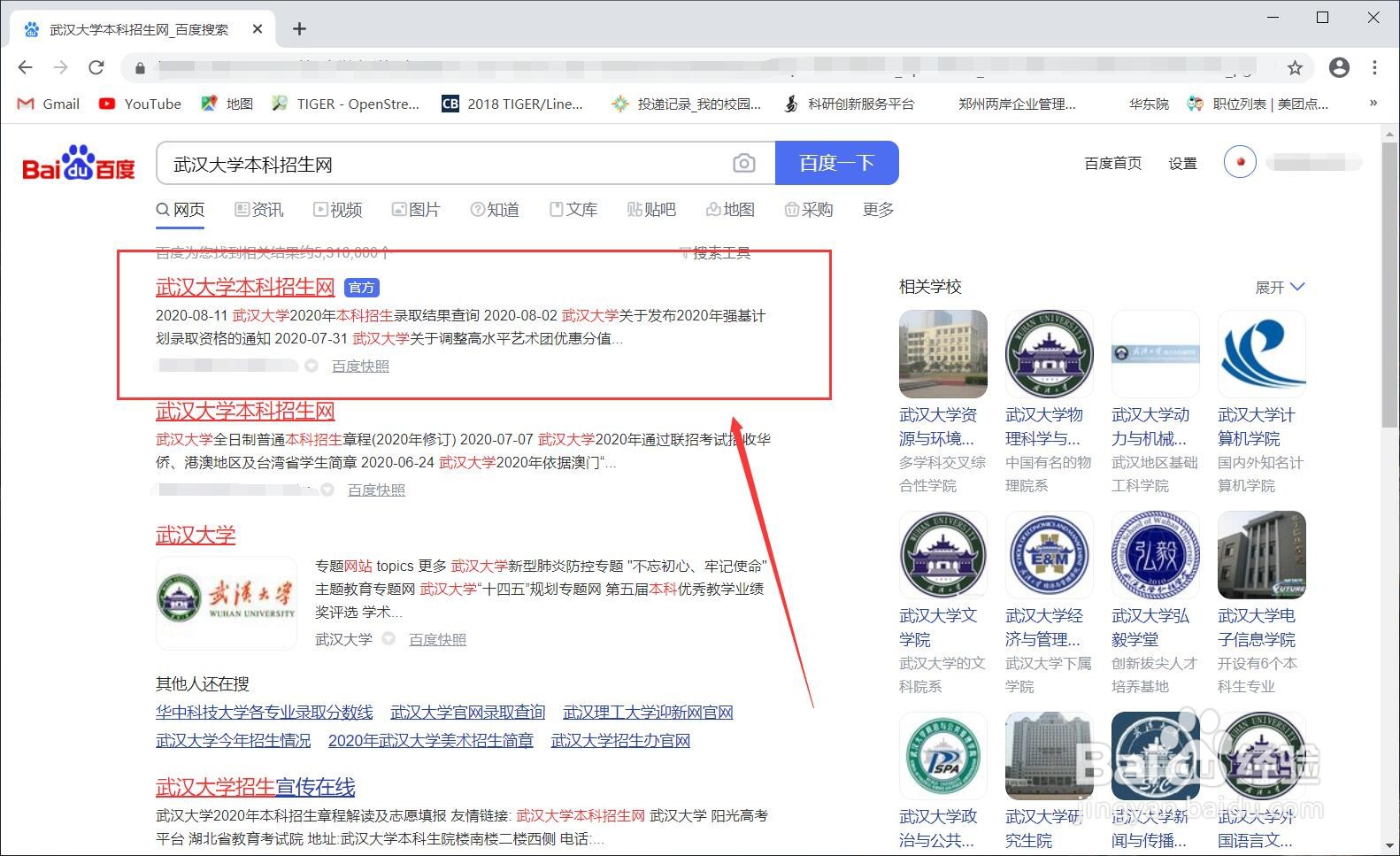Click the 武汉大学政治与公共 thumbnail
This screenshot has width=1400, height=856.
[x=943, y=755]
